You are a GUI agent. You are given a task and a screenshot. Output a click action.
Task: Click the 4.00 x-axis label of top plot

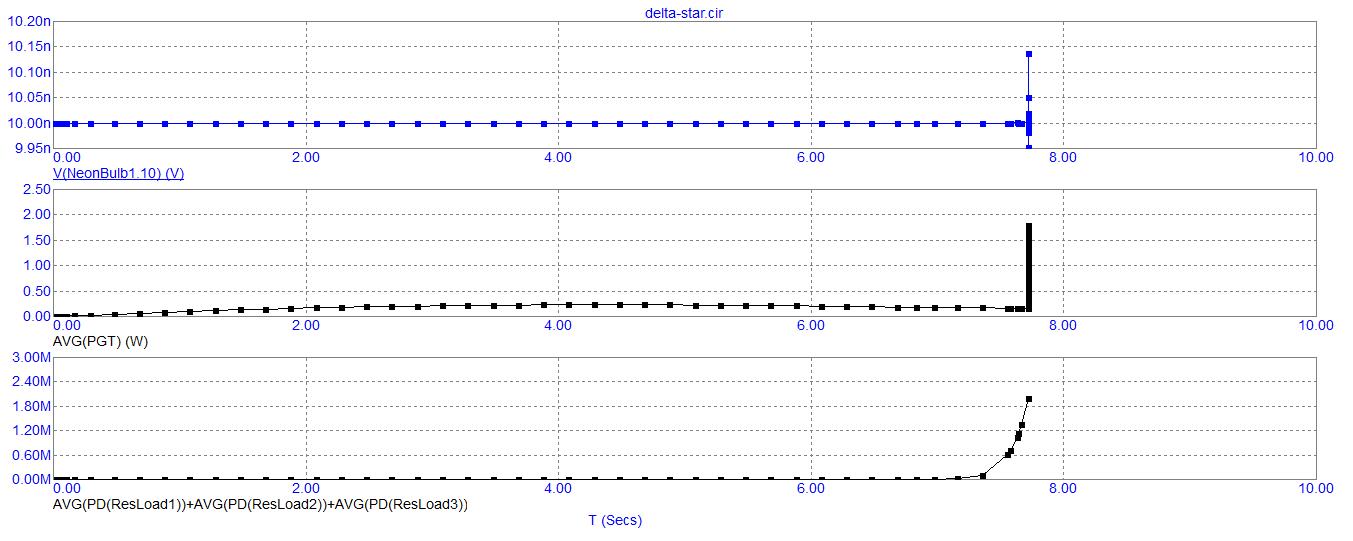pos(557,157)
